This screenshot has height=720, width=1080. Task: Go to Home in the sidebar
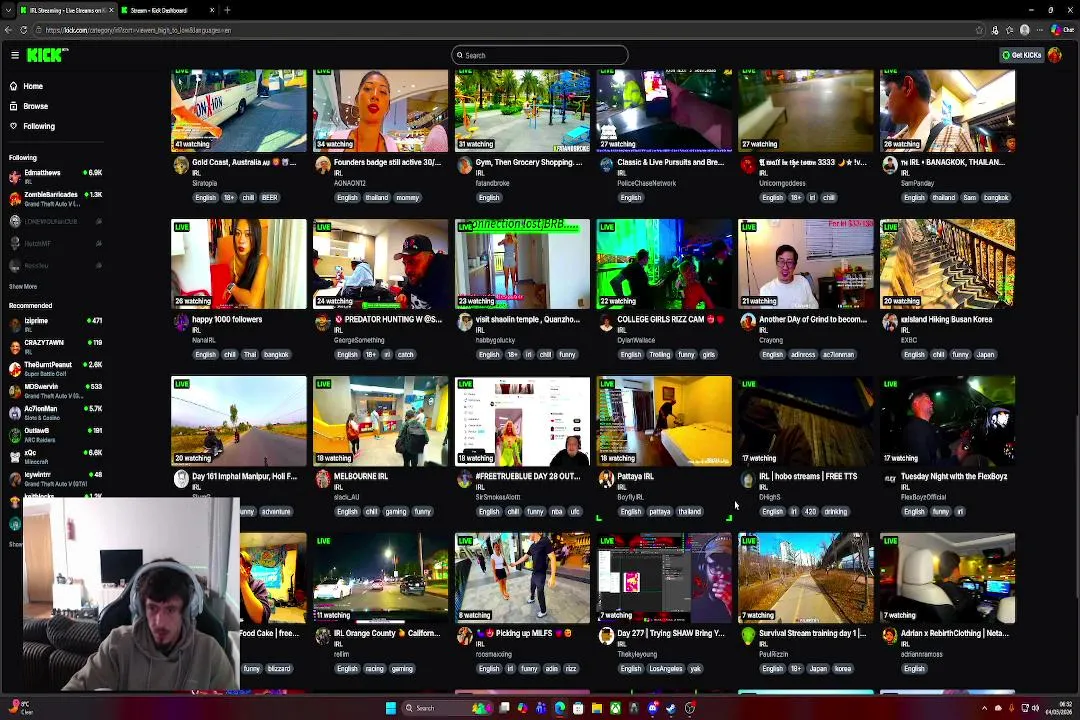click(x=32, y=86)
